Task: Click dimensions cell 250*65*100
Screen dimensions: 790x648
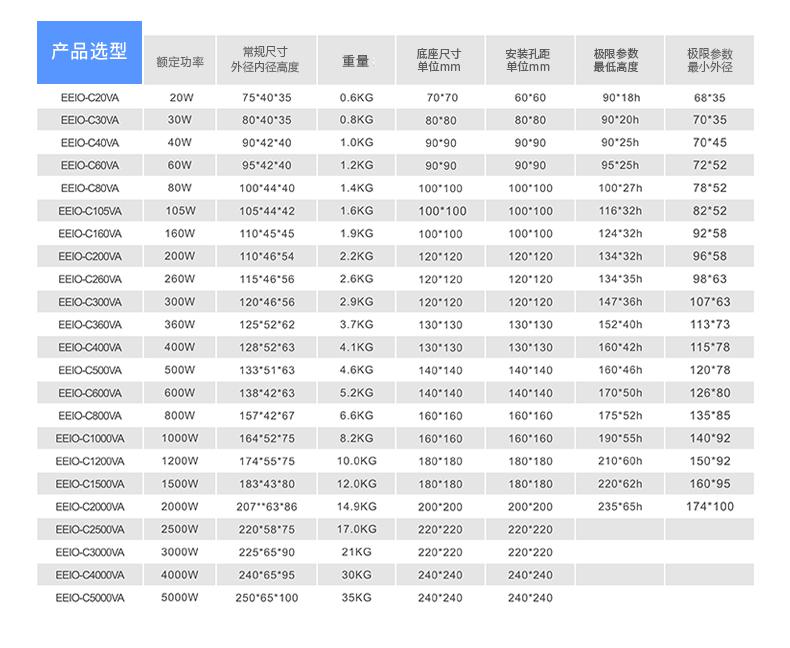Action: (x=267, y=598)
